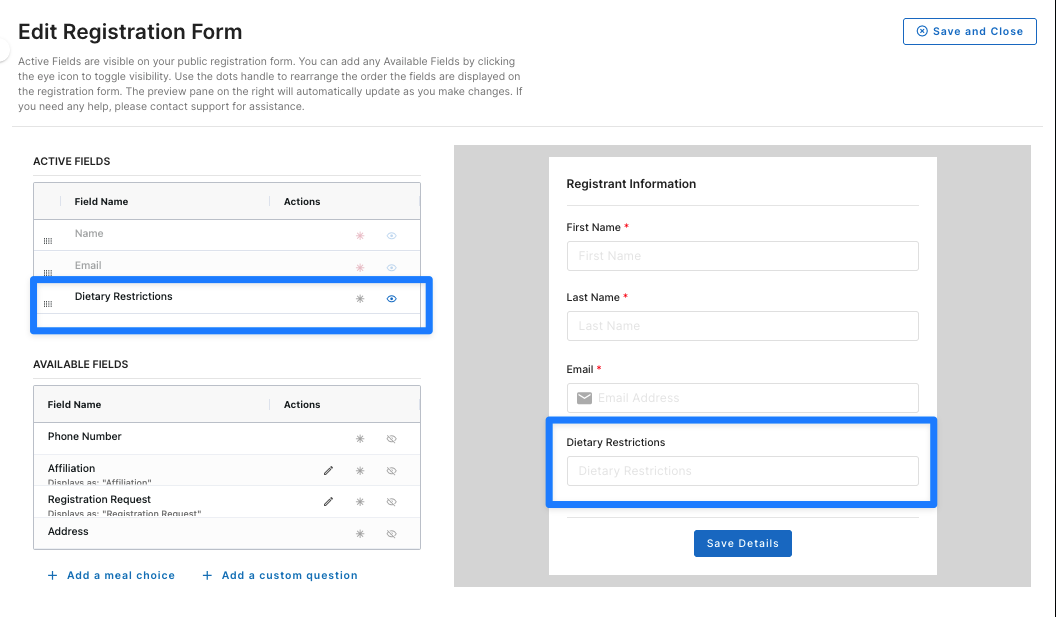Show the Address field via the eye icon
Viewport: 1056px width, 617px height.
coord(391,533)
